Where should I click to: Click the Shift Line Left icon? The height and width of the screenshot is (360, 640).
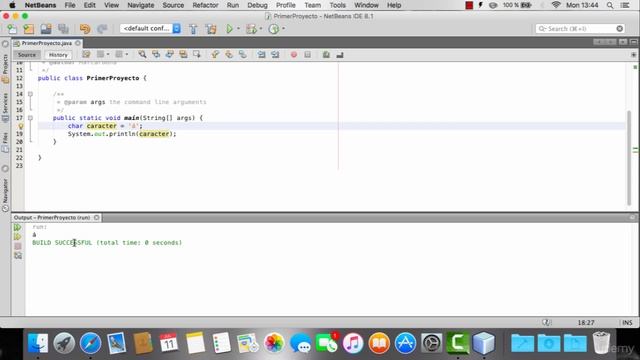(261, 54)
